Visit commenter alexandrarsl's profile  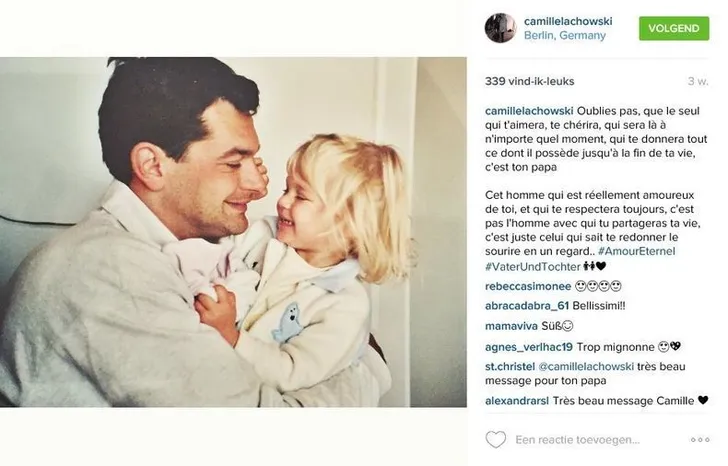coord(517,401)
